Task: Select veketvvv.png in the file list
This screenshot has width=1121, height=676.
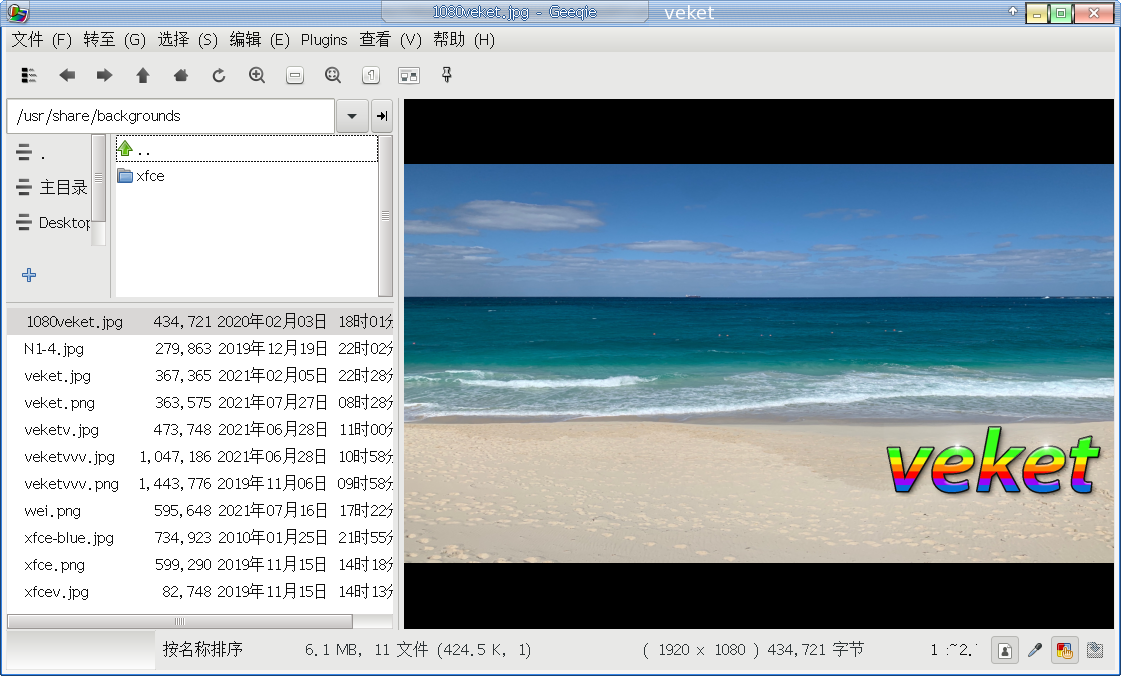Action: click(200, 484)
